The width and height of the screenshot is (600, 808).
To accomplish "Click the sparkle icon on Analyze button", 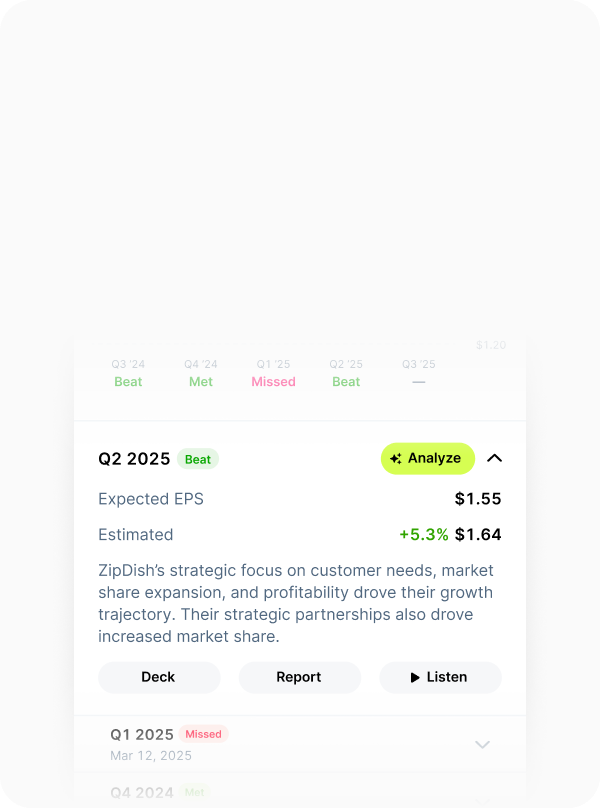I will coord(396,459).
